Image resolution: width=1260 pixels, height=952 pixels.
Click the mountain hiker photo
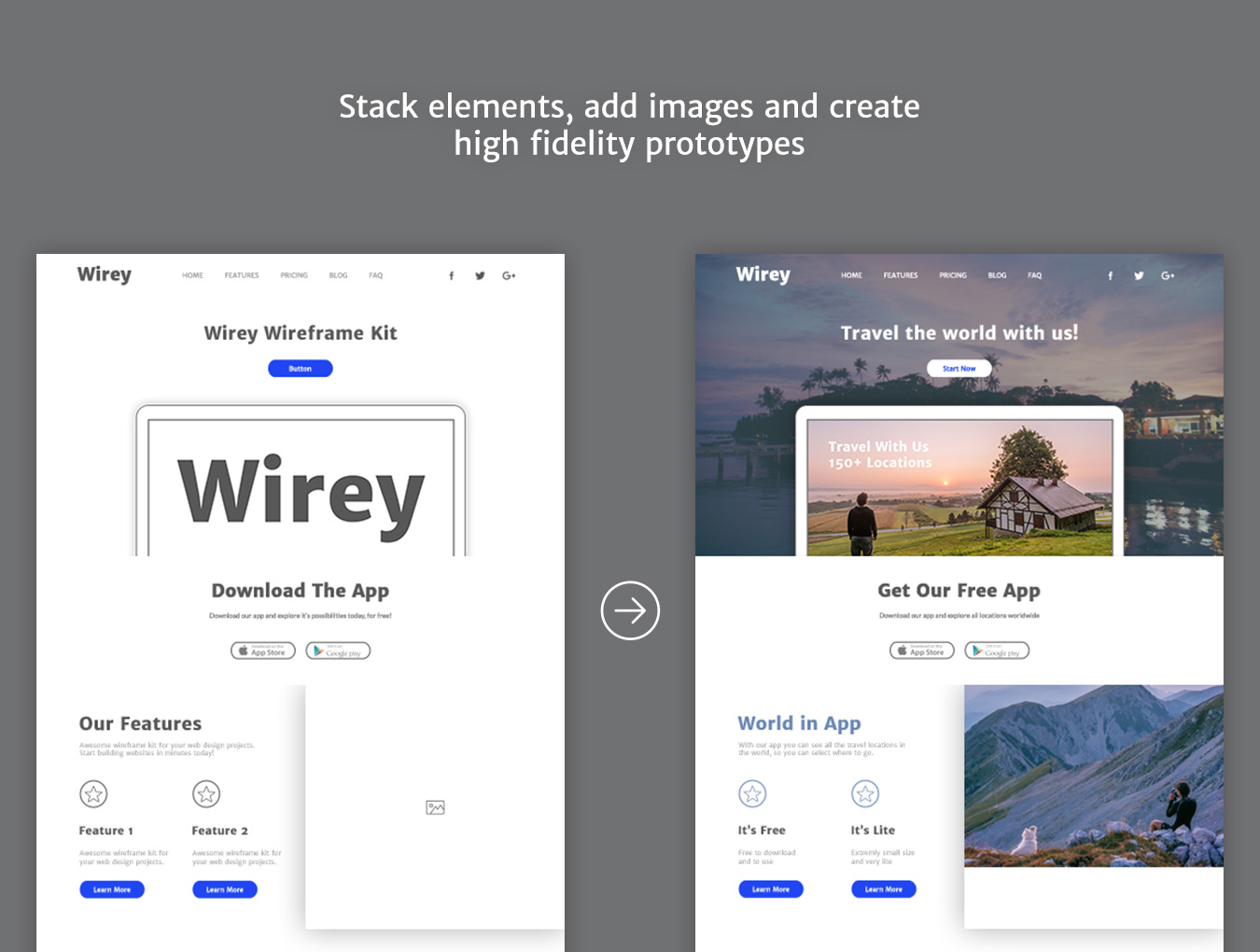[1093, 776]
